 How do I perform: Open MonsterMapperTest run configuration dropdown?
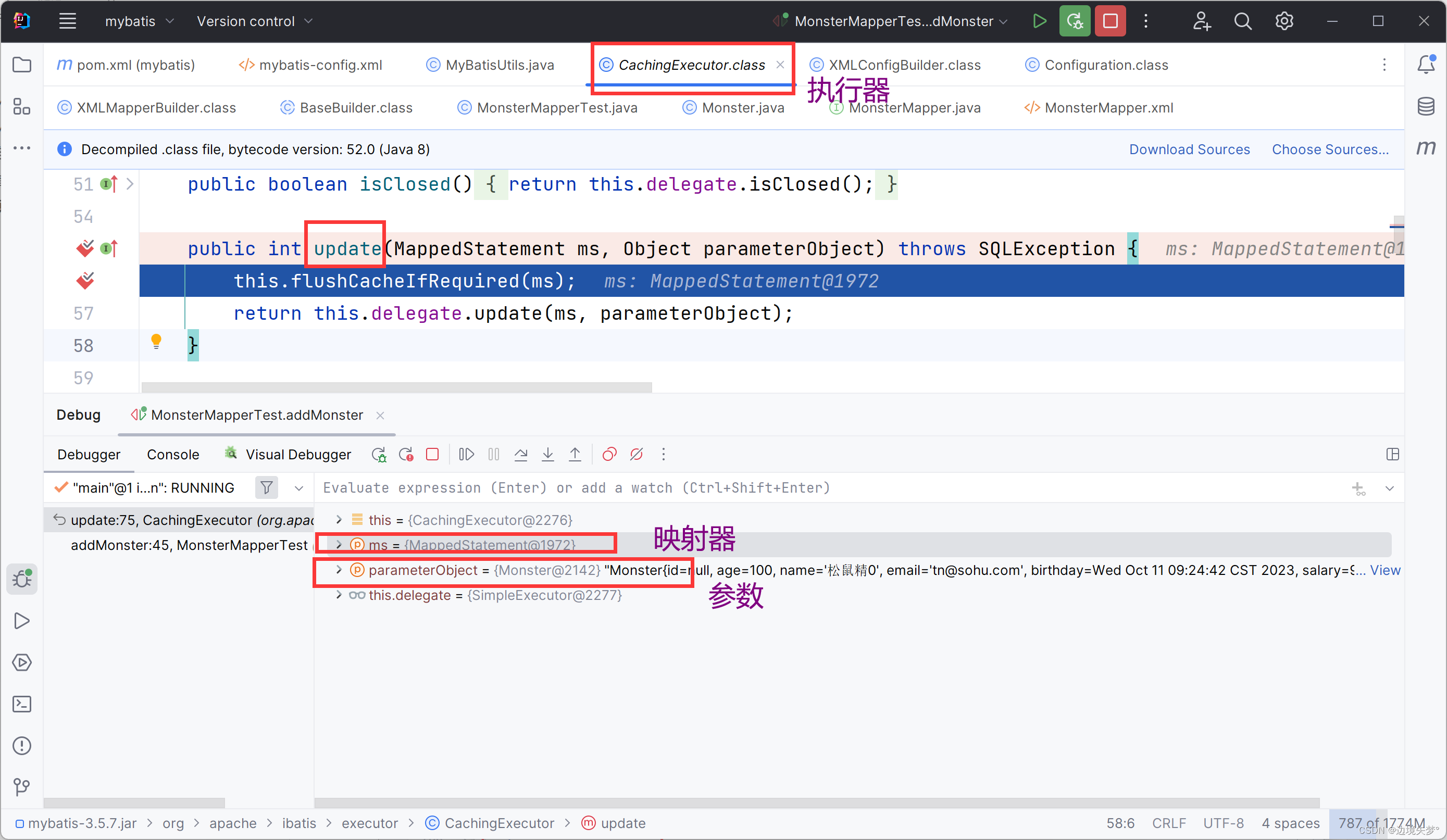coord(893,21)
